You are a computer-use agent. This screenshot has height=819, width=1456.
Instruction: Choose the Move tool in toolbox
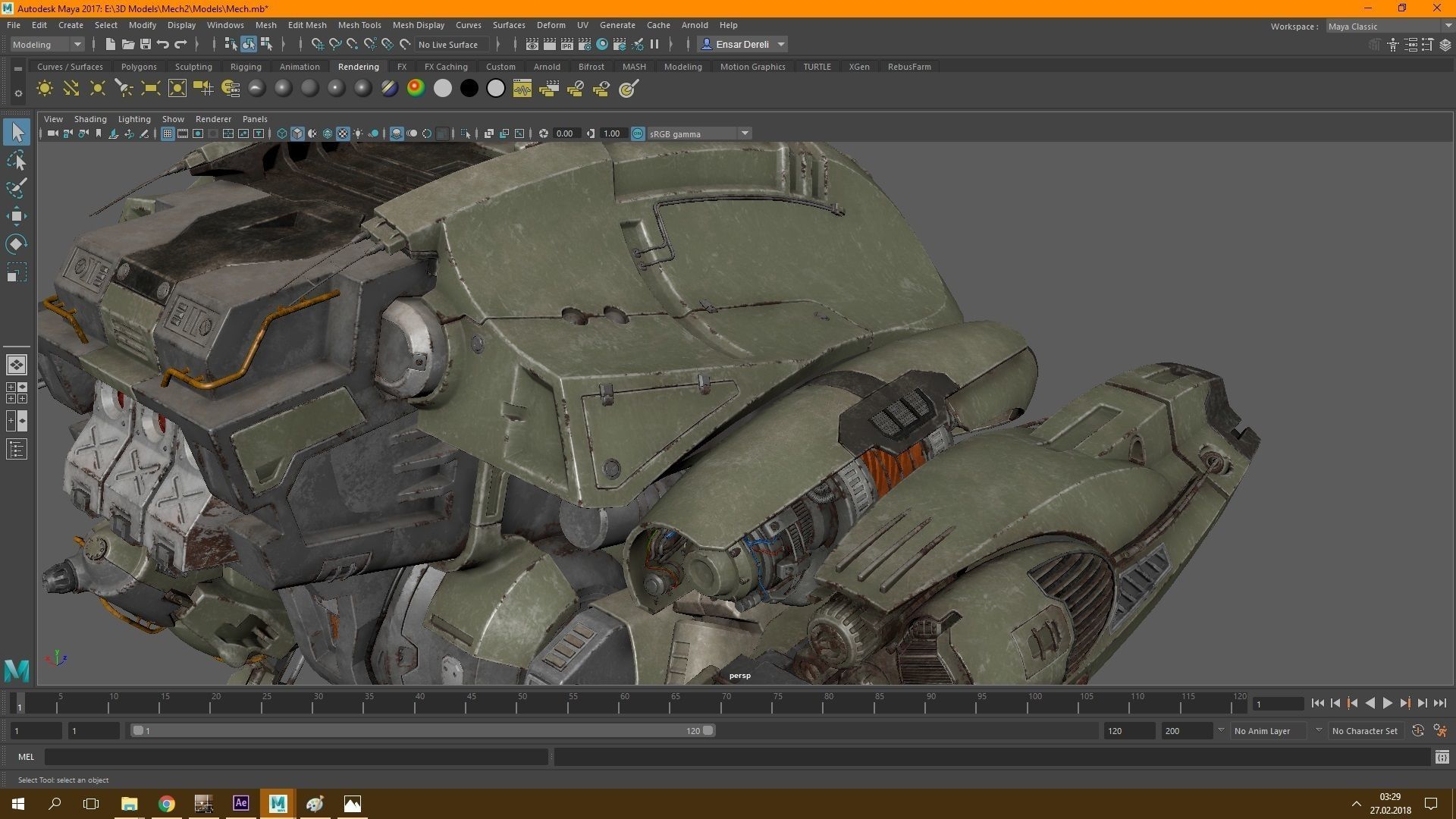[x=17, y=216]
